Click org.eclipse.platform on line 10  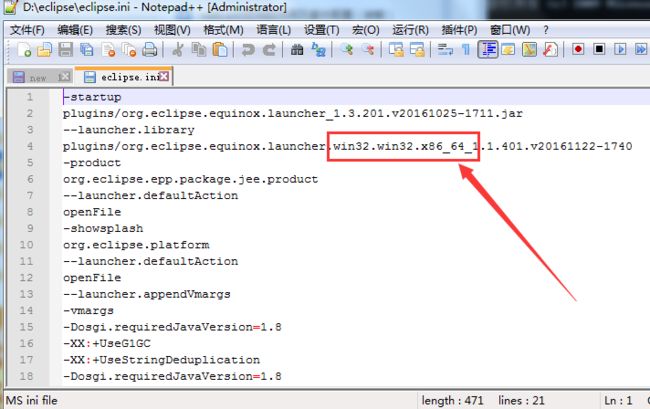136,244
